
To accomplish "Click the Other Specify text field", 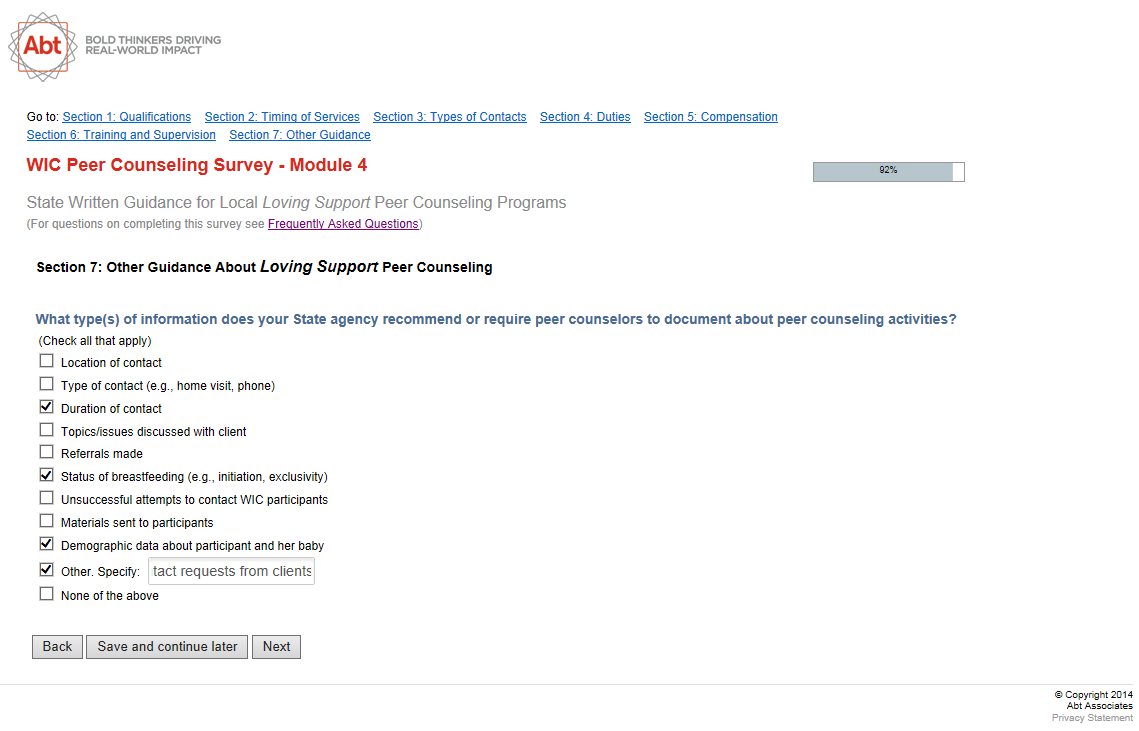I will click(231, 571).
